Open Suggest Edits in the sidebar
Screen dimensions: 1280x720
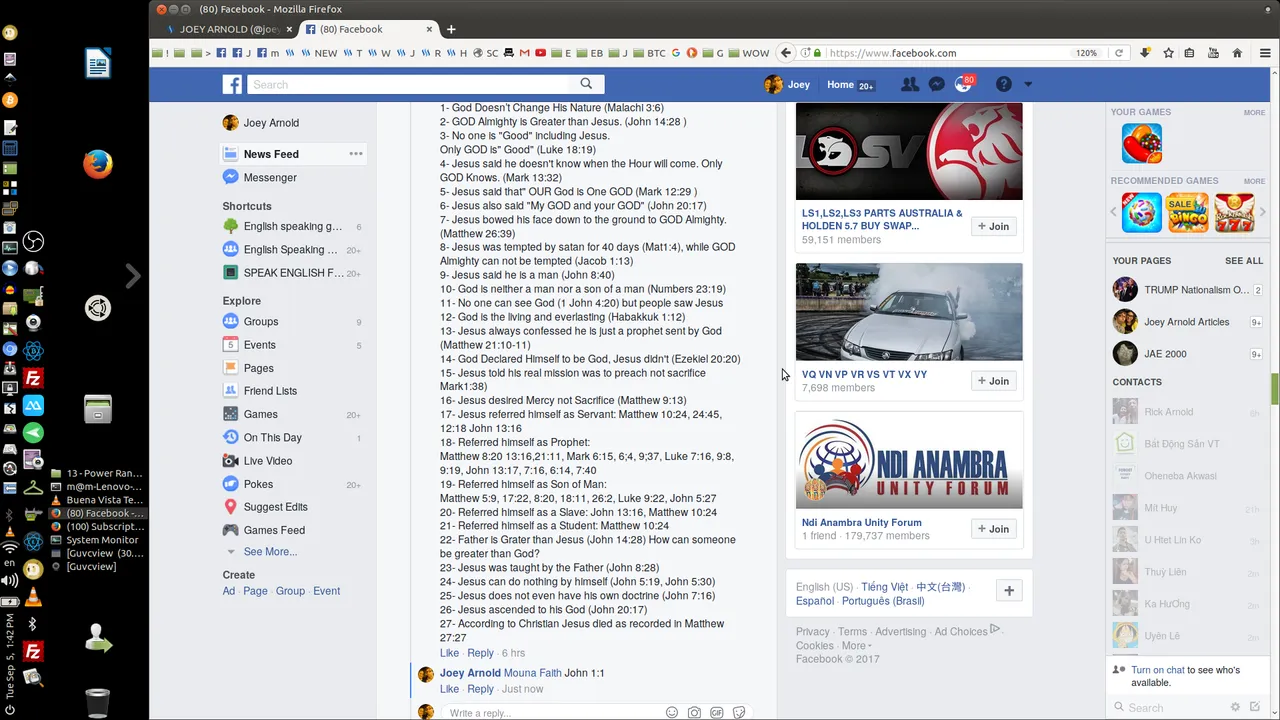(x=275, y=507)
